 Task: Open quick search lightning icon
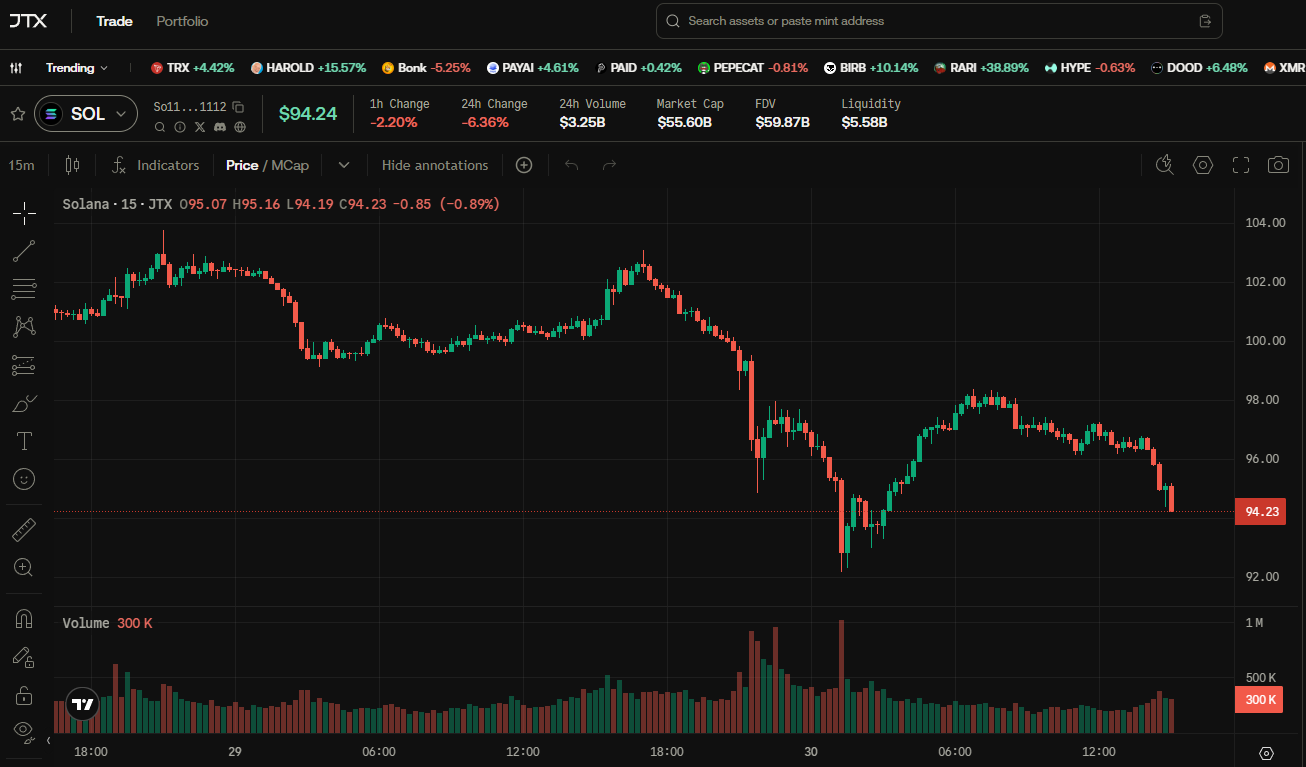1164,165
